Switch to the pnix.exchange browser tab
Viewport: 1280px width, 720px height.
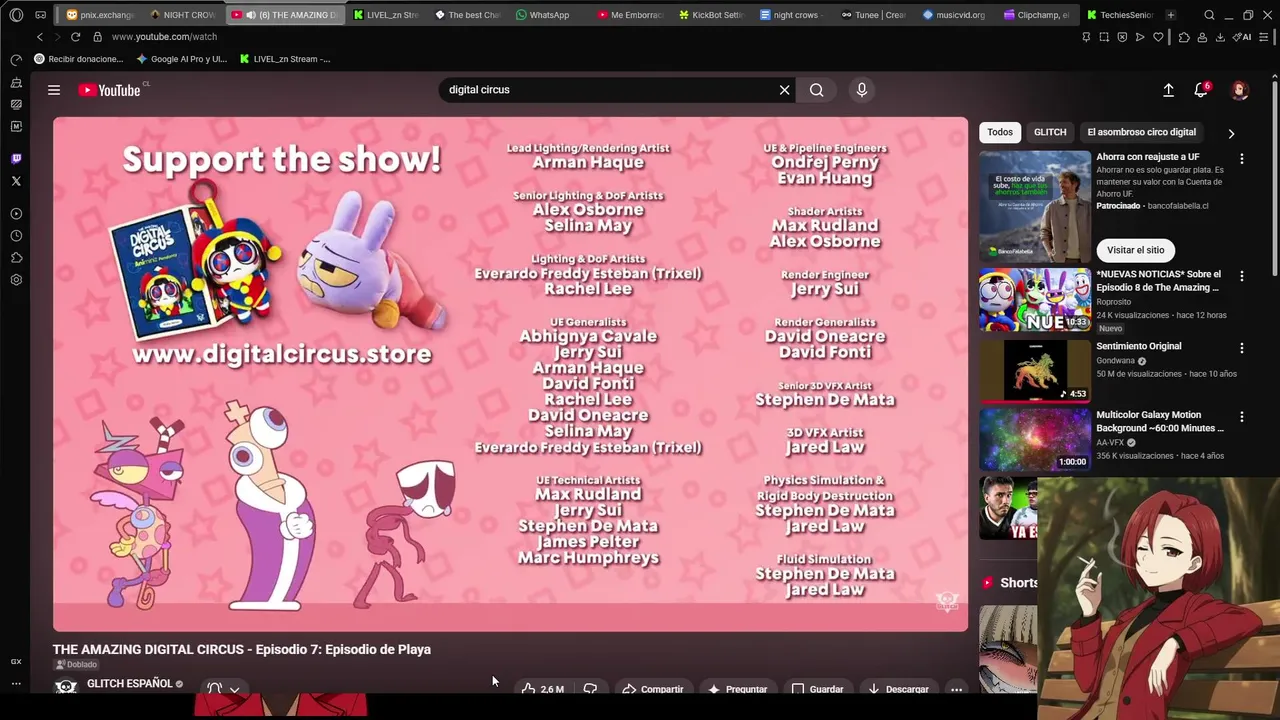[x=100, y=15]
